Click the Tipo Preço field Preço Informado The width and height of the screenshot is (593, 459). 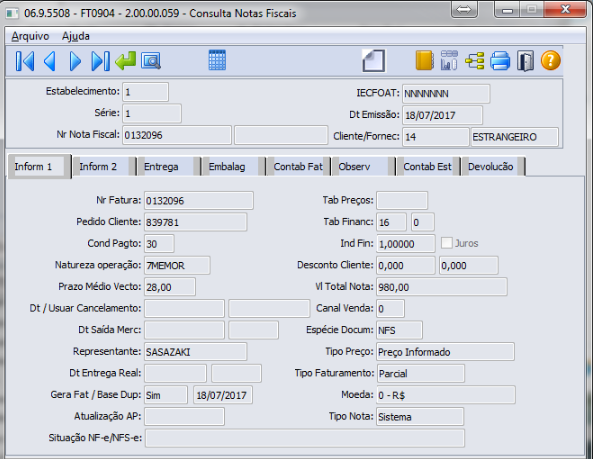446,352
